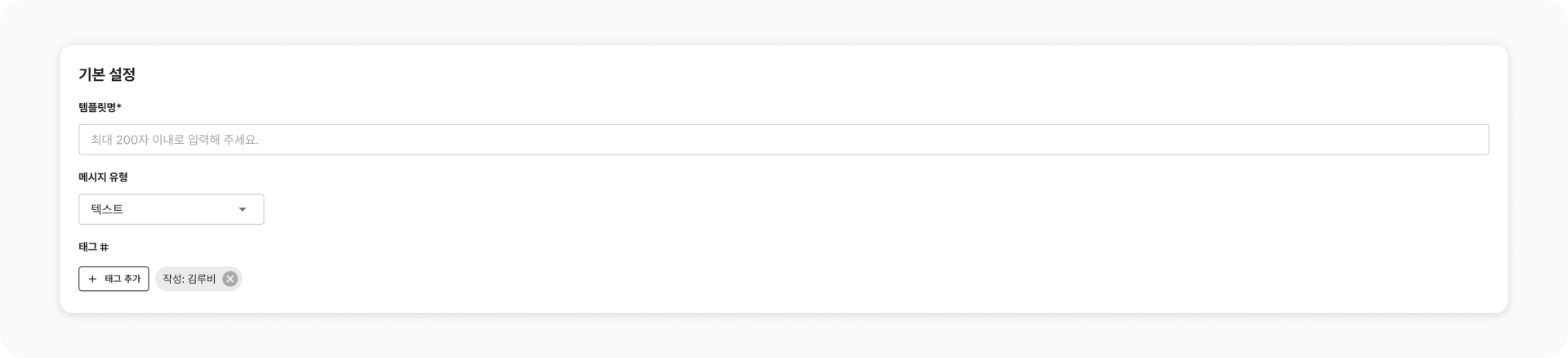
Task: Click the 작성 prefix in the tag chip
Action: tap(172, 279)
